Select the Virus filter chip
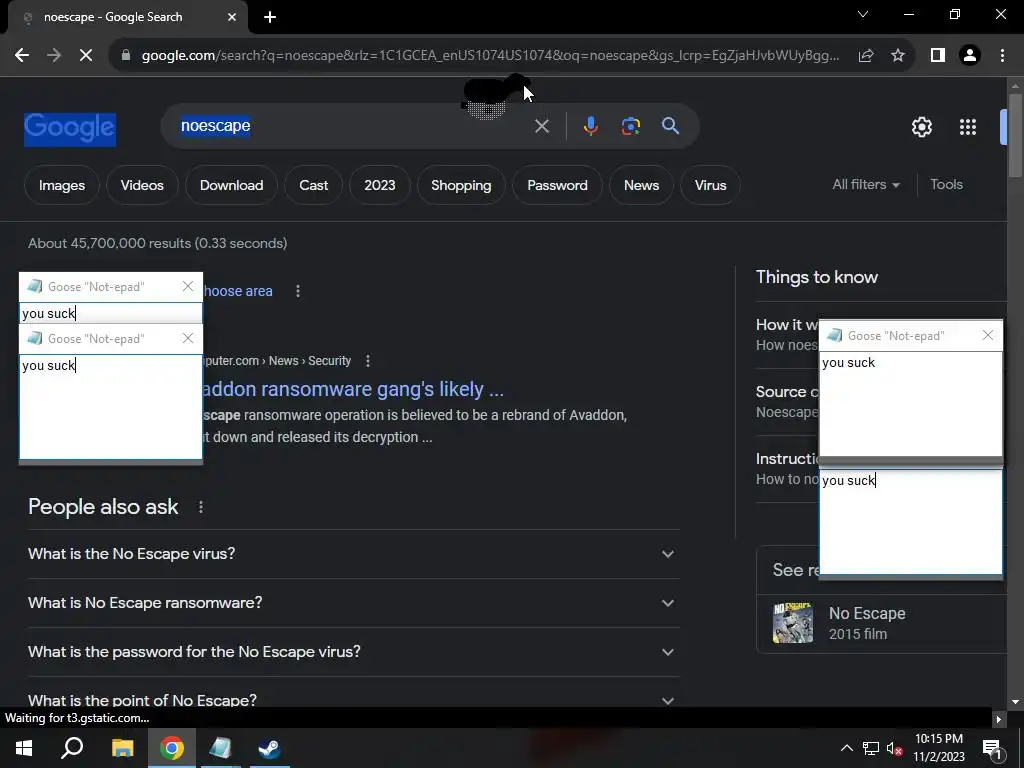The width and height of the screenshot is (1024, 768). point(711,185)
